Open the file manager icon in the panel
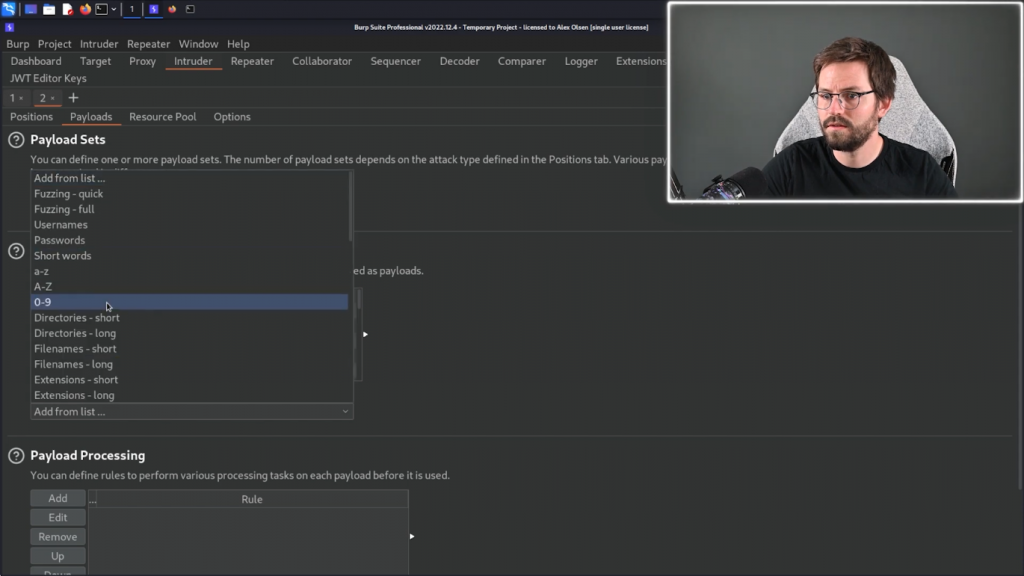The width and height of the screenshot is (1024, 576). pos(49,9)
